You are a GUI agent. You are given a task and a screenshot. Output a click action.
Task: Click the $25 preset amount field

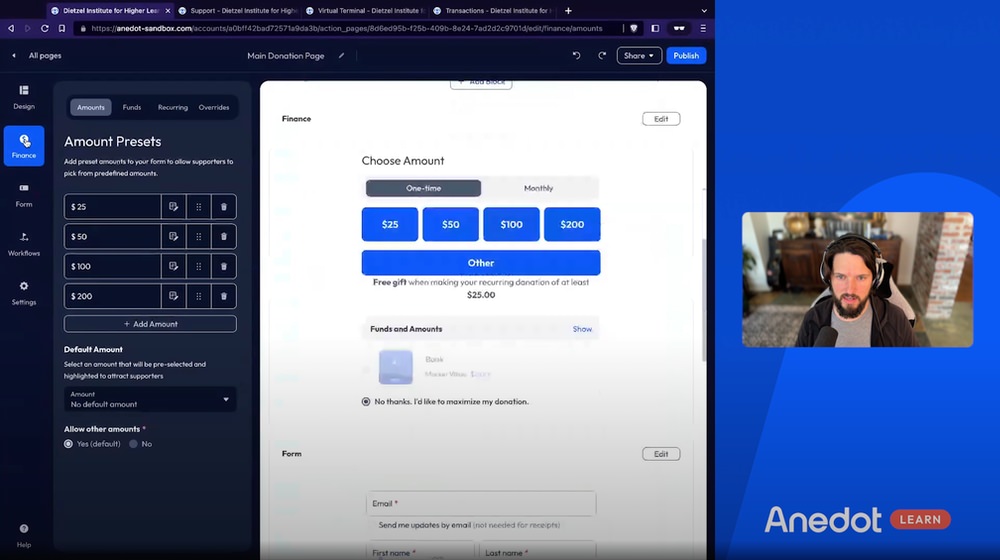pos(112,207)
